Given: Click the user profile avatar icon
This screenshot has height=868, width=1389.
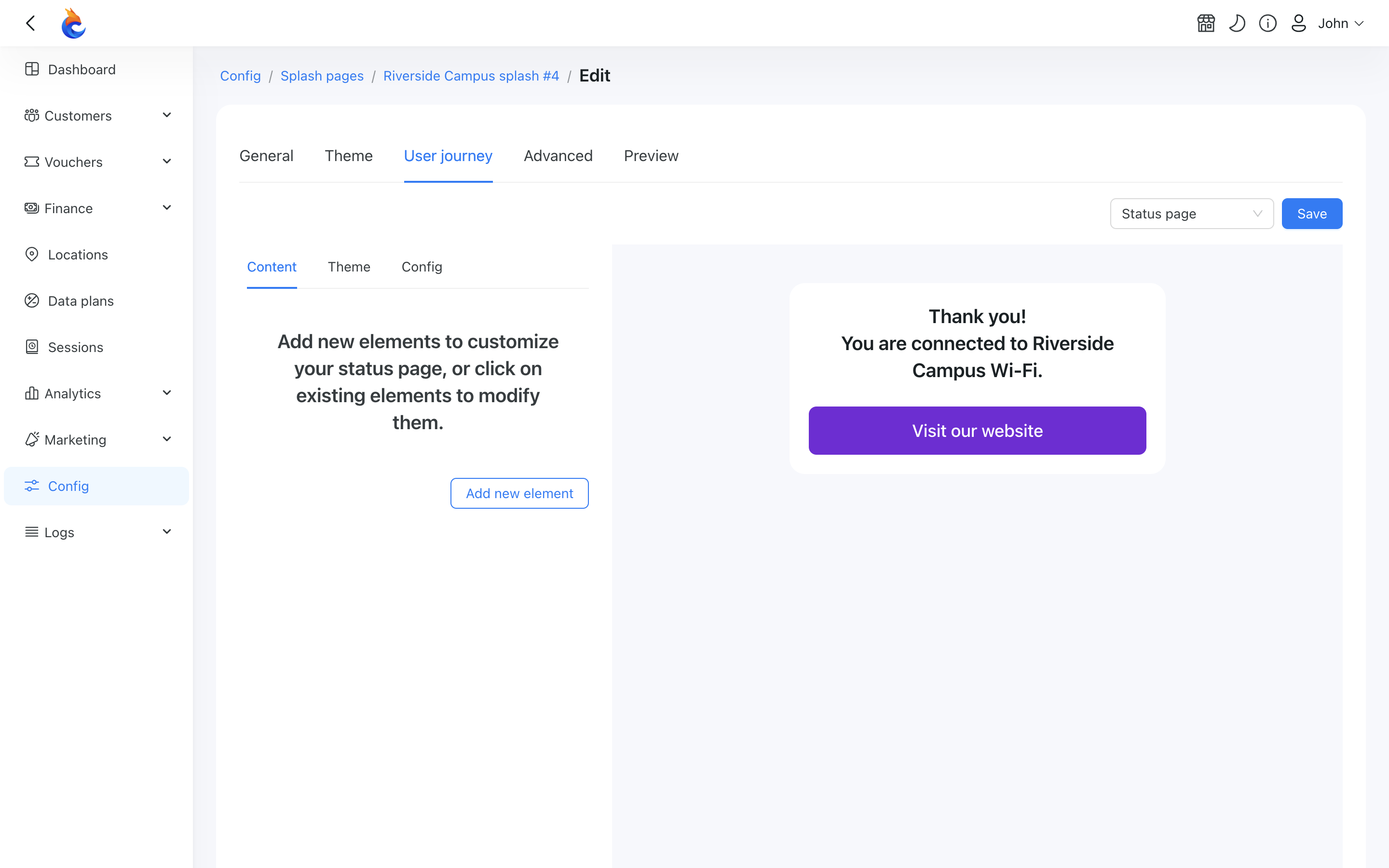Looking at the screenshot, I should pos(1298,23).
